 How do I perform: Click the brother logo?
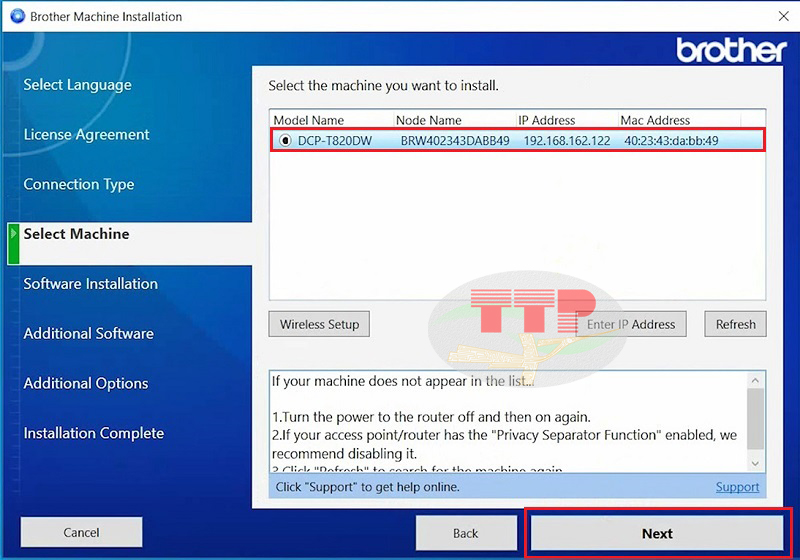[x=731, y=50]
